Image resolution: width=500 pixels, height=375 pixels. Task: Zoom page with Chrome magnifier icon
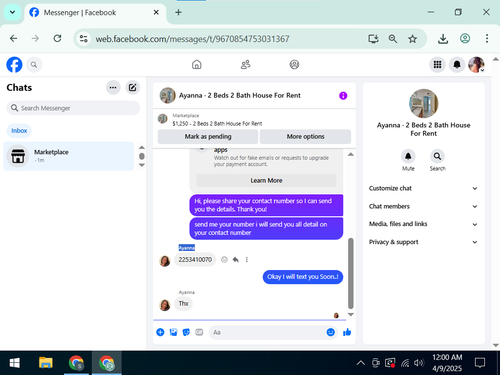point(393,39)
